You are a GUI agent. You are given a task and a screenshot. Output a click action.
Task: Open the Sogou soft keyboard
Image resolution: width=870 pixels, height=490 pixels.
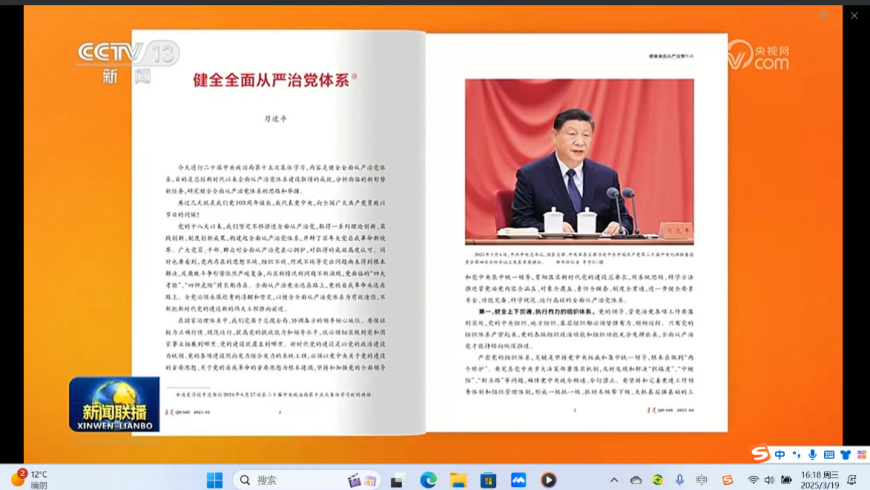pyautogui.click(x=829, y=455)
